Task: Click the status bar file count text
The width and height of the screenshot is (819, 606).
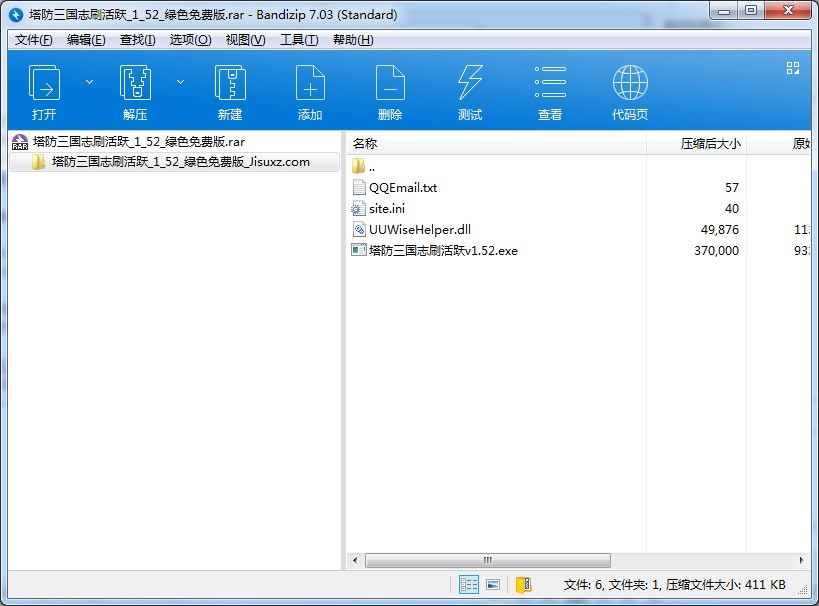Action: click(674, 585)
